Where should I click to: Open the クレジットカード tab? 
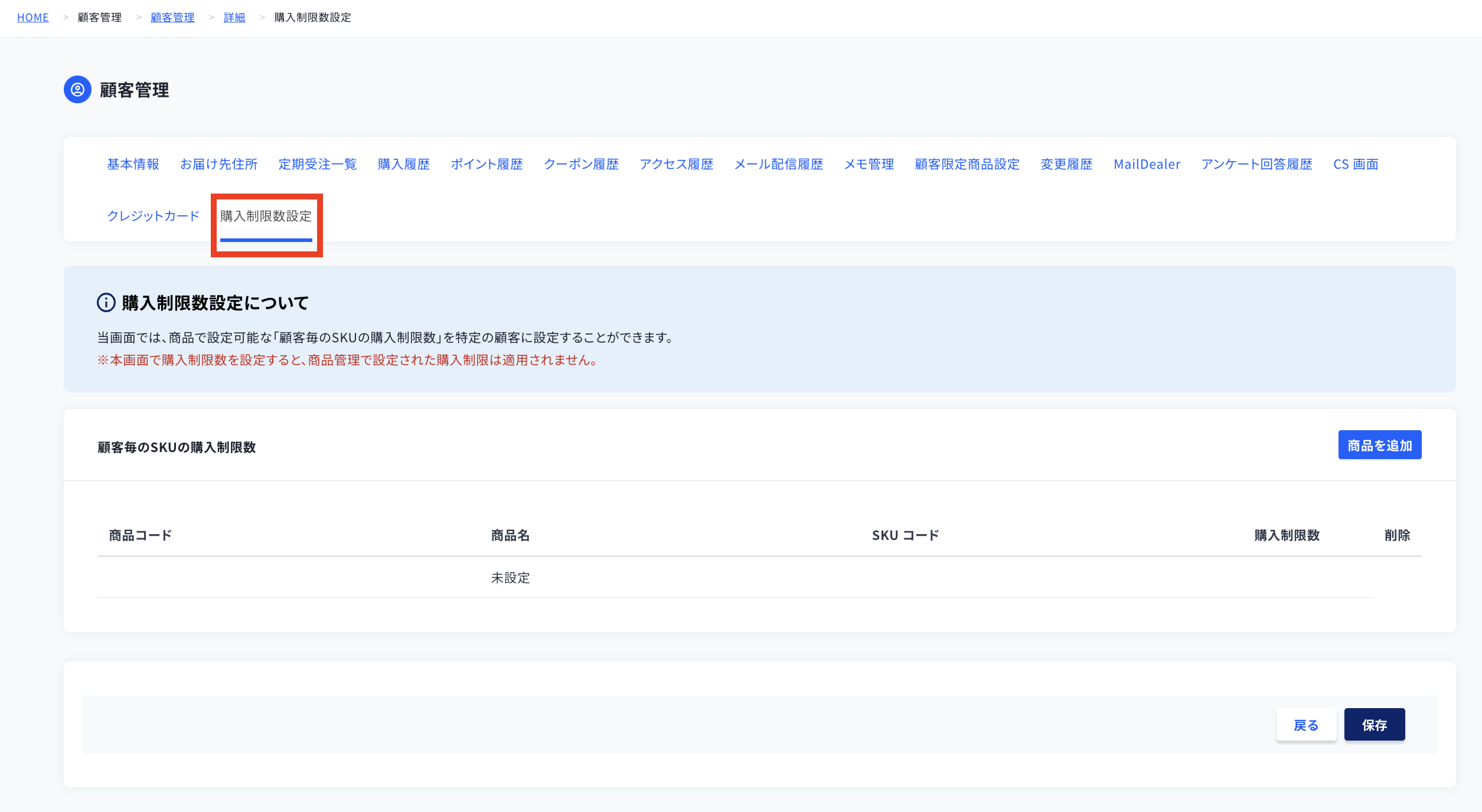(x=154, y=216)
